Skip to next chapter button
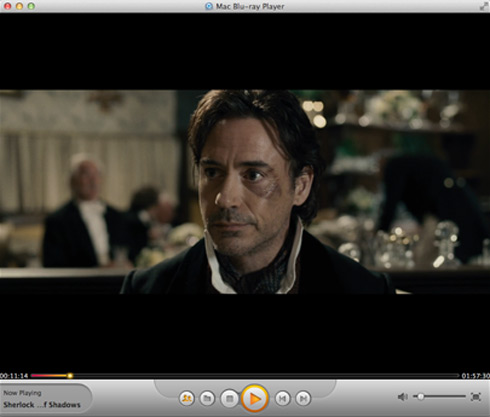This screenshot has width=490, height=417. 303,398
